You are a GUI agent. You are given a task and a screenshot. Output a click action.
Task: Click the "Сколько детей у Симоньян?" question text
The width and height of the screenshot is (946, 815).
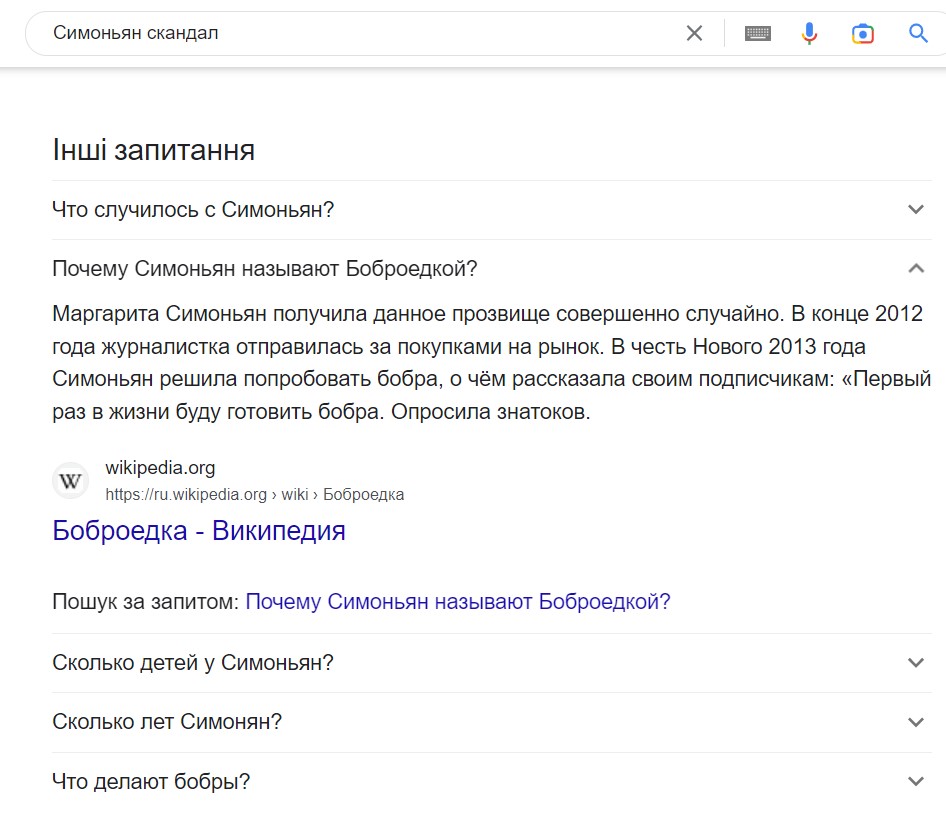tap(193, 662)
